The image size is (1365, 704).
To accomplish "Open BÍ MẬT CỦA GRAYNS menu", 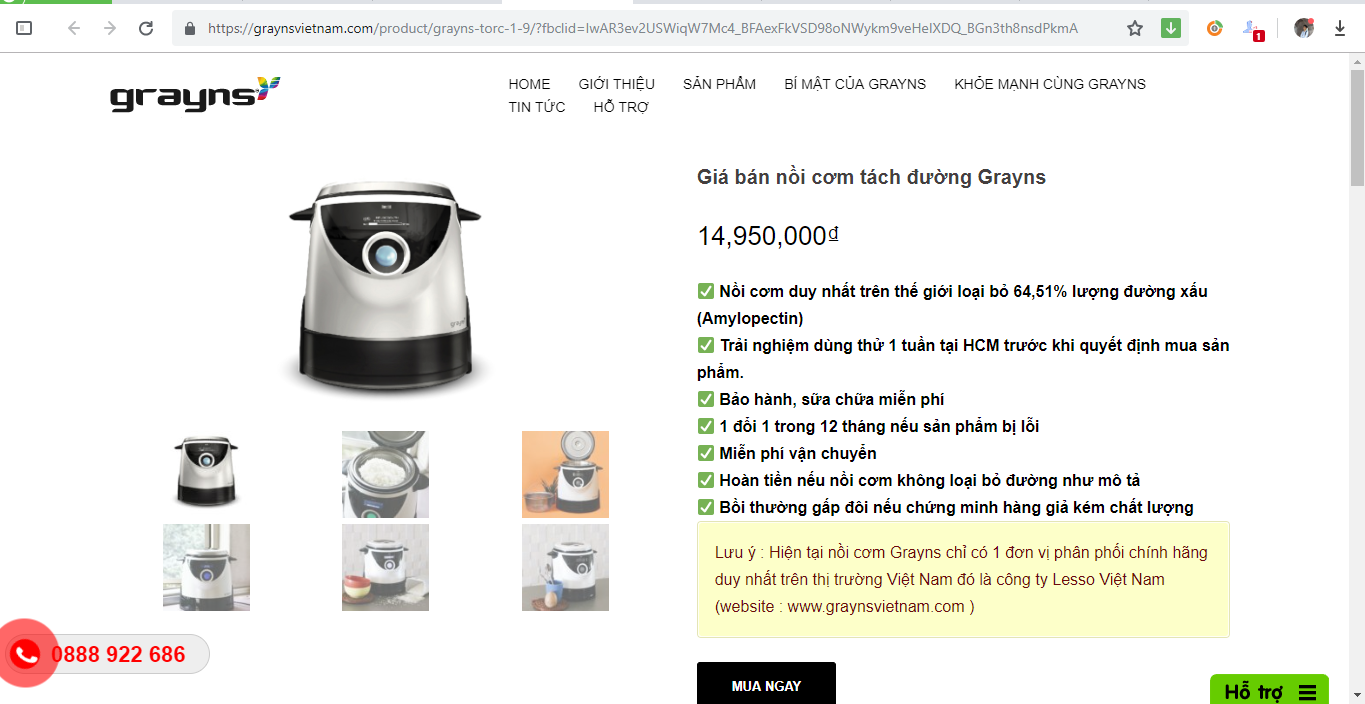I will 855,84.
